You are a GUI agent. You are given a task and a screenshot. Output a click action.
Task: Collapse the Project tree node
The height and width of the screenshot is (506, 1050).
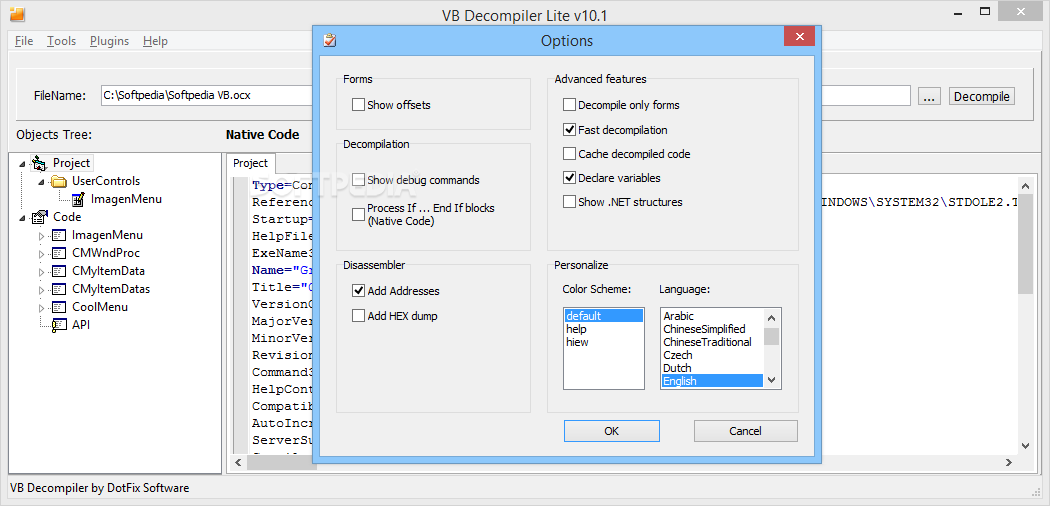[22, 163]
